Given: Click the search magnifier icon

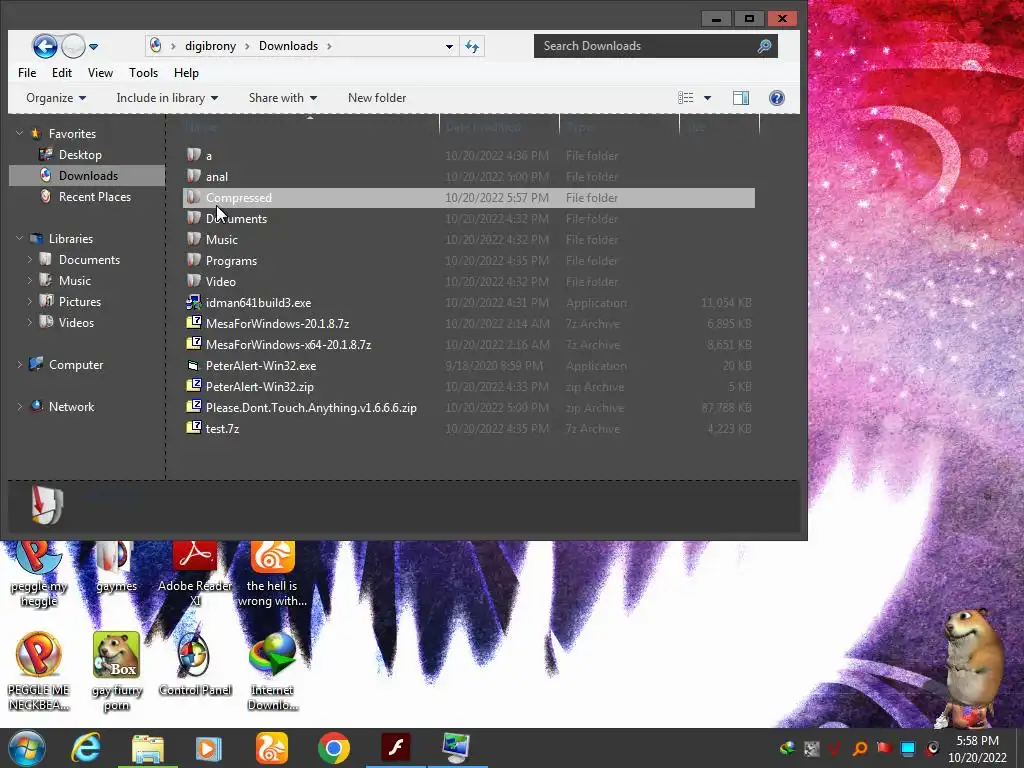Looking at the screenshot, I should tap(764, 46).
